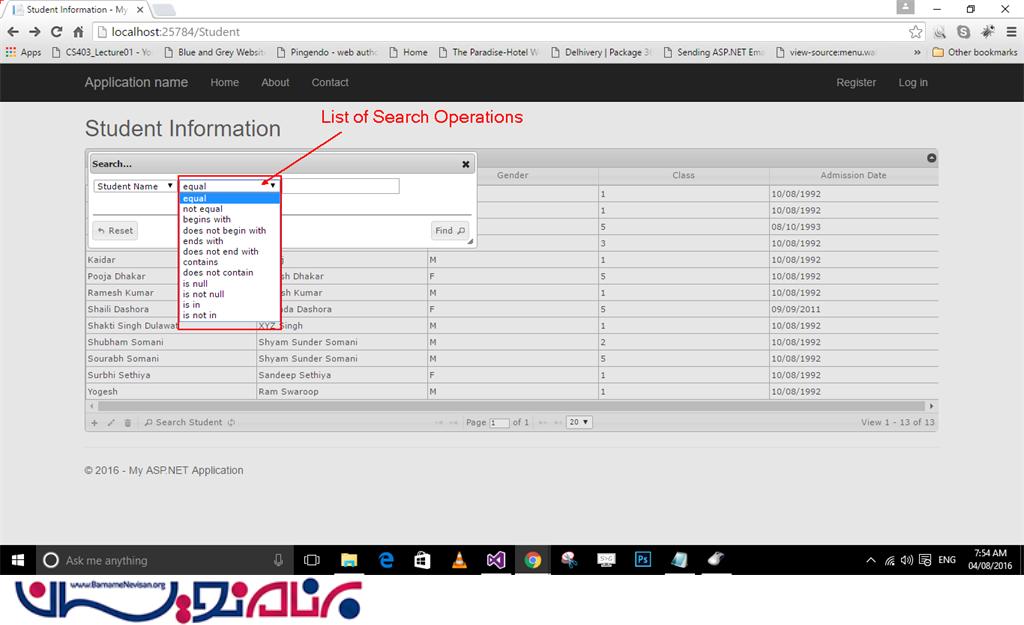Close the Search dialog with the X

[465, 164]
